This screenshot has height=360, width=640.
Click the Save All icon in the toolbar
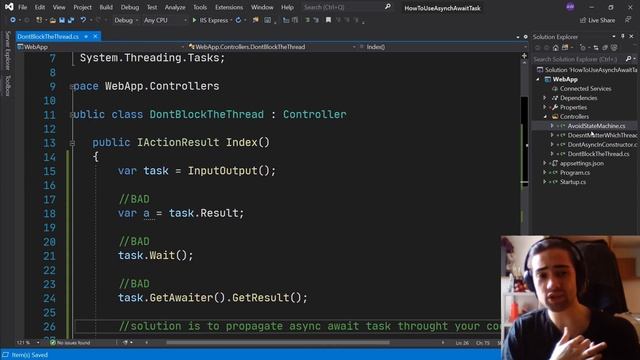point(71,20)
